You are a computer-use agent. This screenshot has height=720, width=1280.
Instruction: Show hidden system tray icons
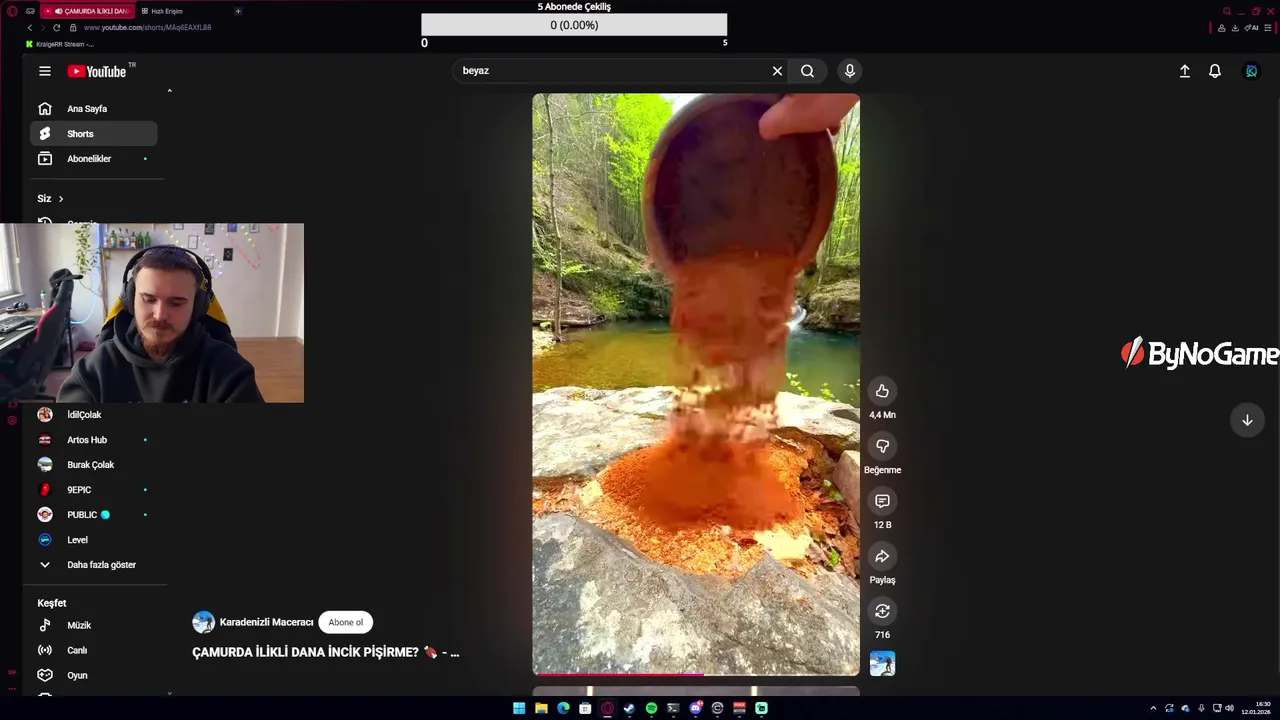pos(1153,708)
